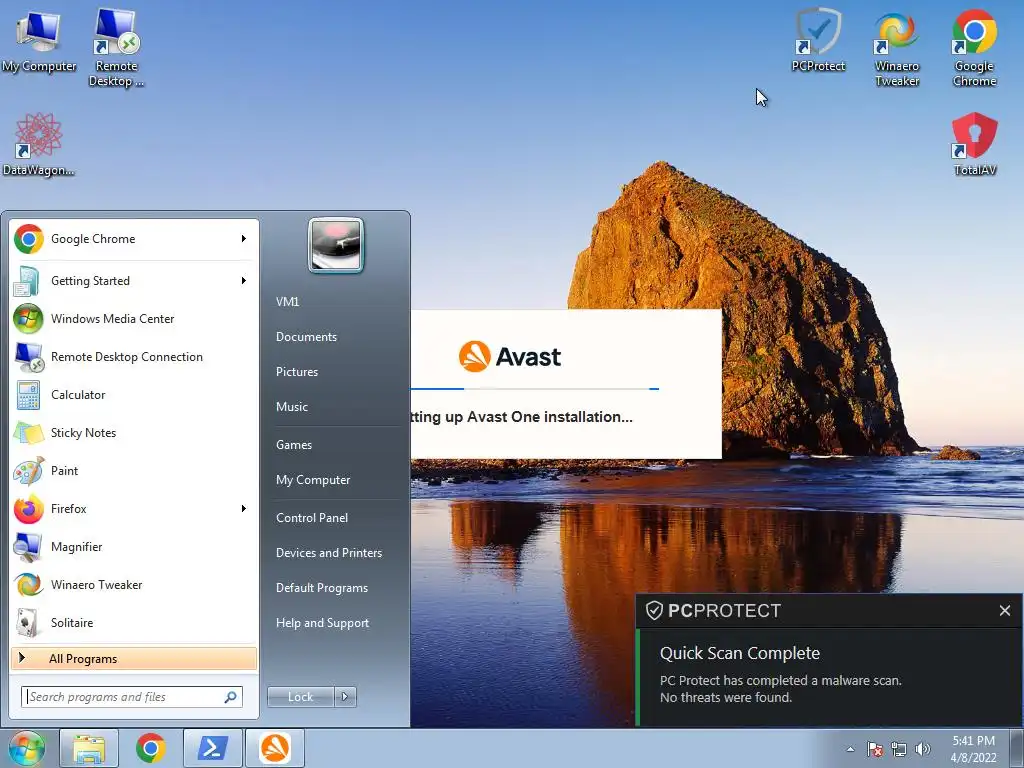This screenshot has width=1024, height=768.
Task: Open the TotalAV desktop shortcut
Action: pyautogui.click(x=974, y=144)
